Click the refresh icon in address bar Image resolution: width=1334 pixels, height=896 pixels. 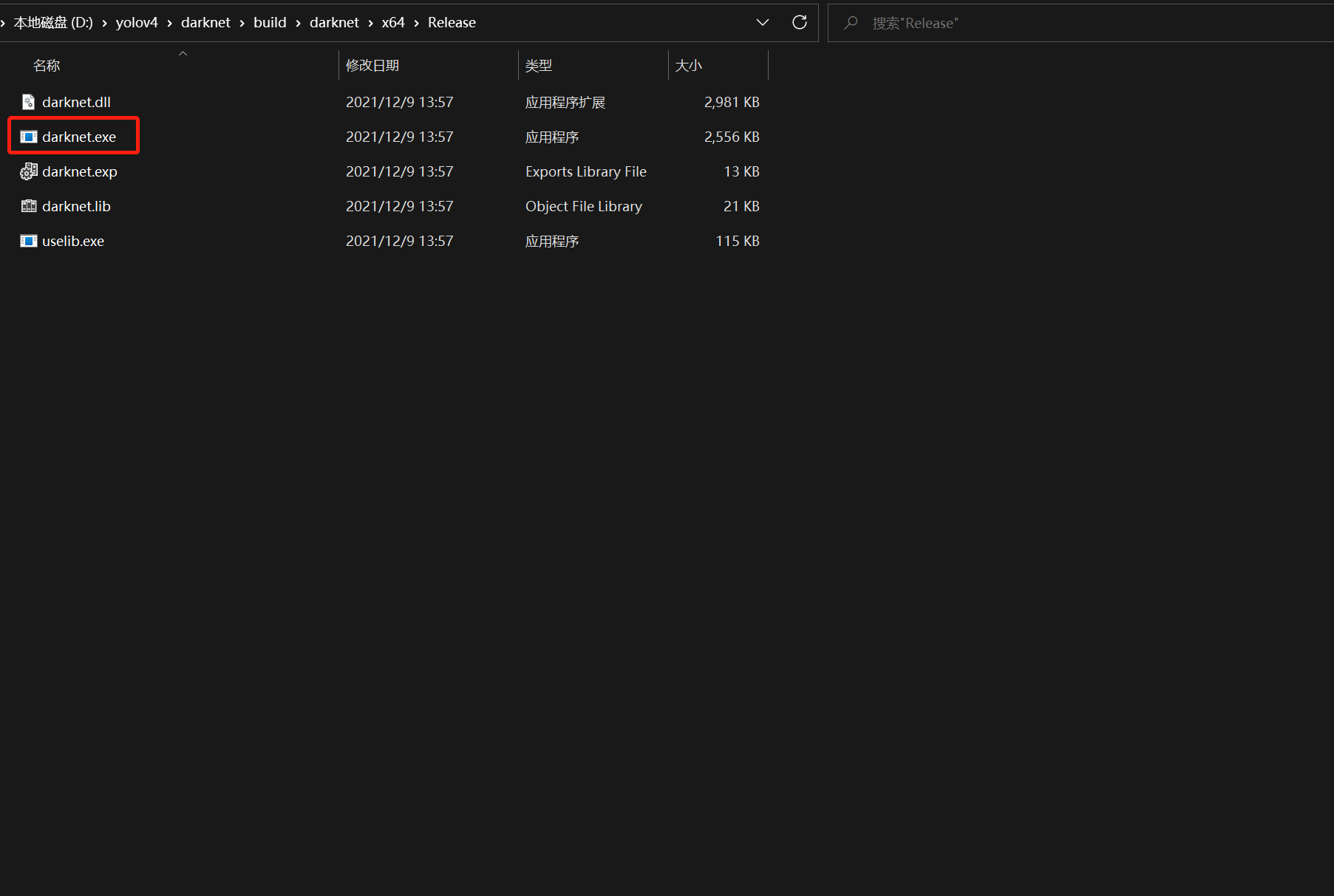coord(800,22)
